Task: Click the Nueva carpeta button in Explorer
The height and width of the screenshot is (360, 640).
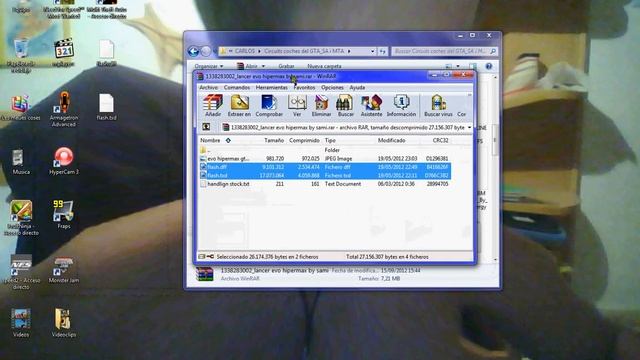Action: click(324, 66)
